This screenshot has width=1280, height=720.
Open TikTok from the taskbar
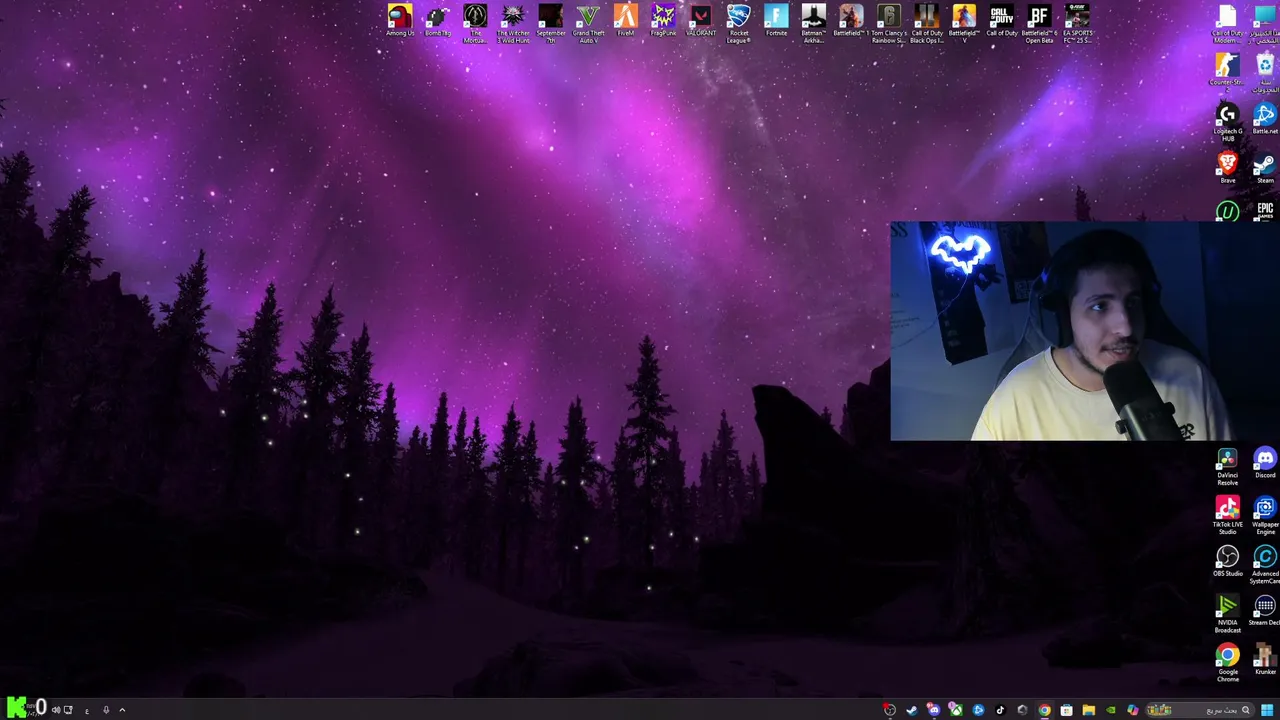click(x=1000, y=710)
